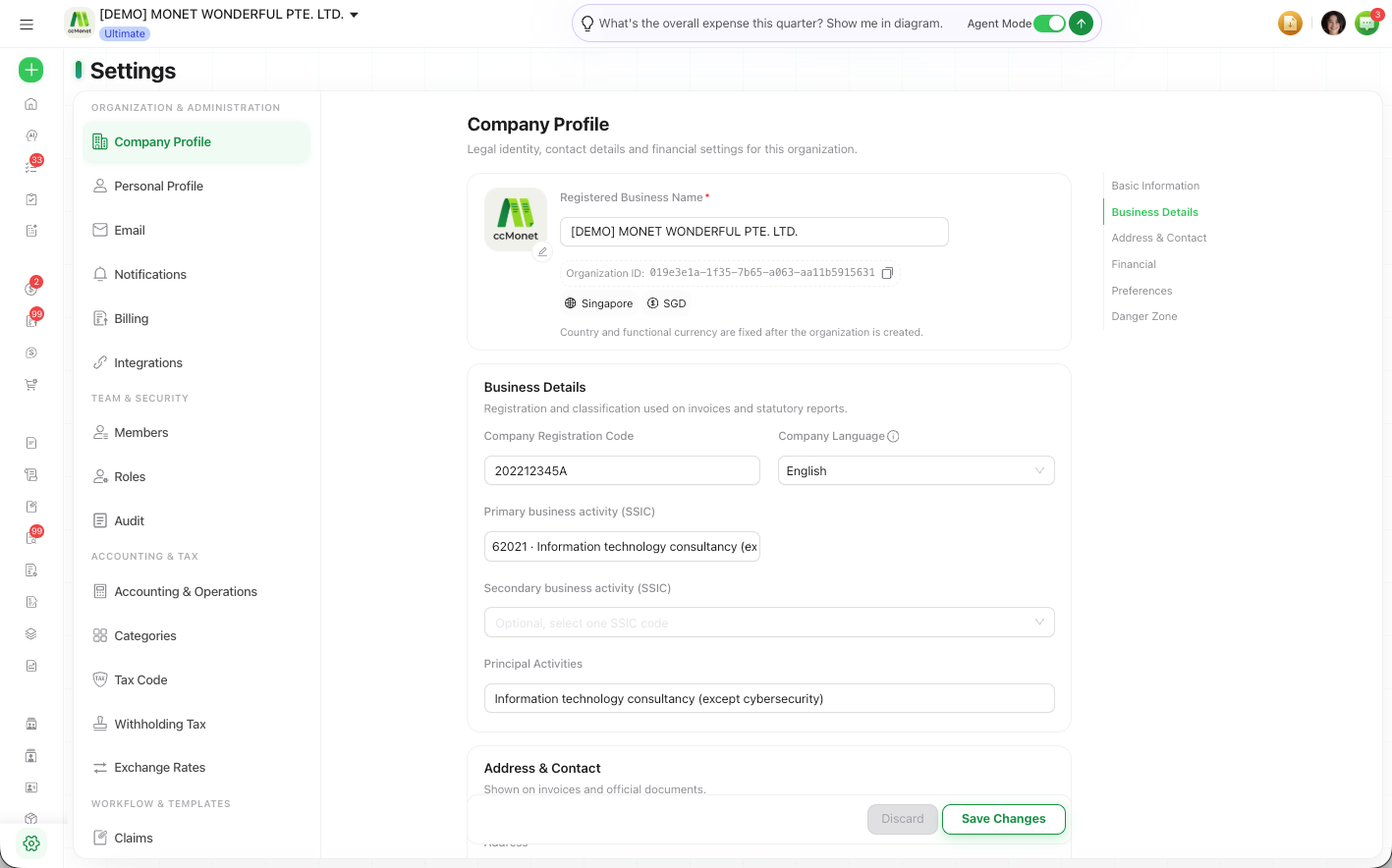Image resolution: width=1392 pixels, height=868 pixels.
Task: Go to the home icon in sidebar
Action: [x=31, y=104]
